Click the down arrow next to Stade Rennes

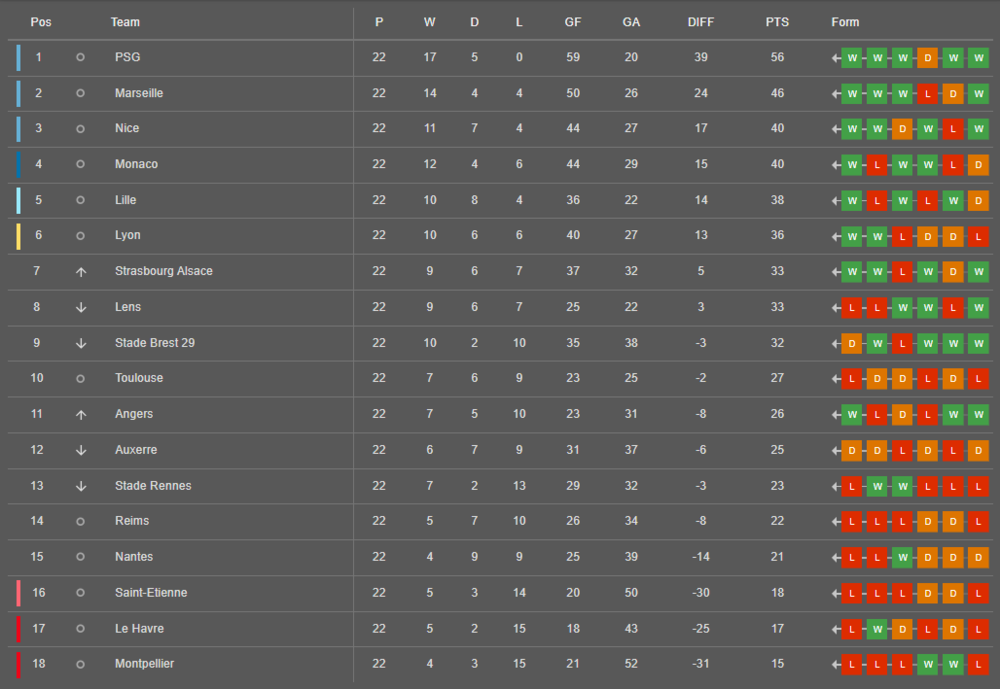81,486
